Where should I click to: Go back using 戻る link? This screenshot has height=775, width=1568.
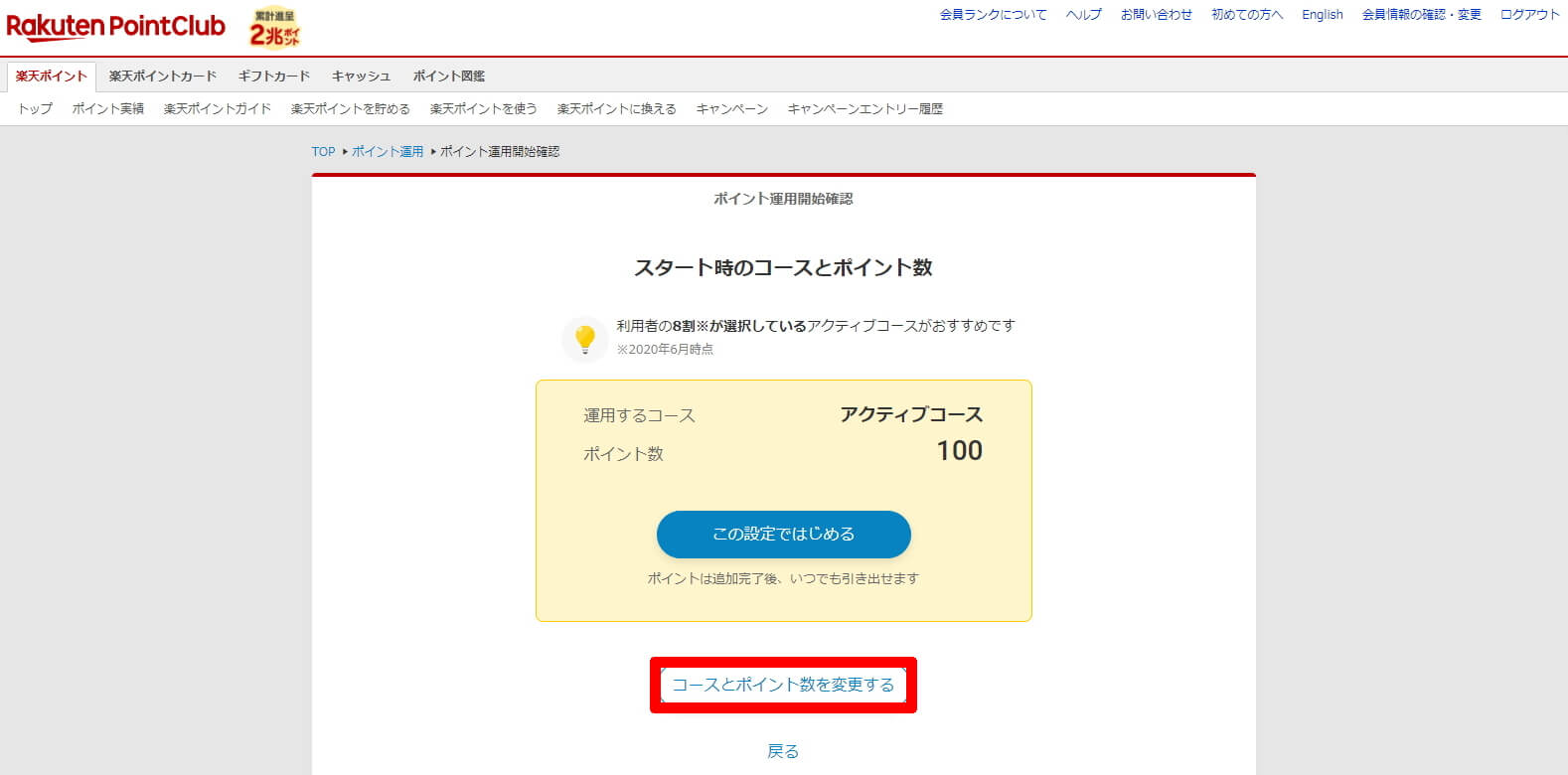pos(783,751)
